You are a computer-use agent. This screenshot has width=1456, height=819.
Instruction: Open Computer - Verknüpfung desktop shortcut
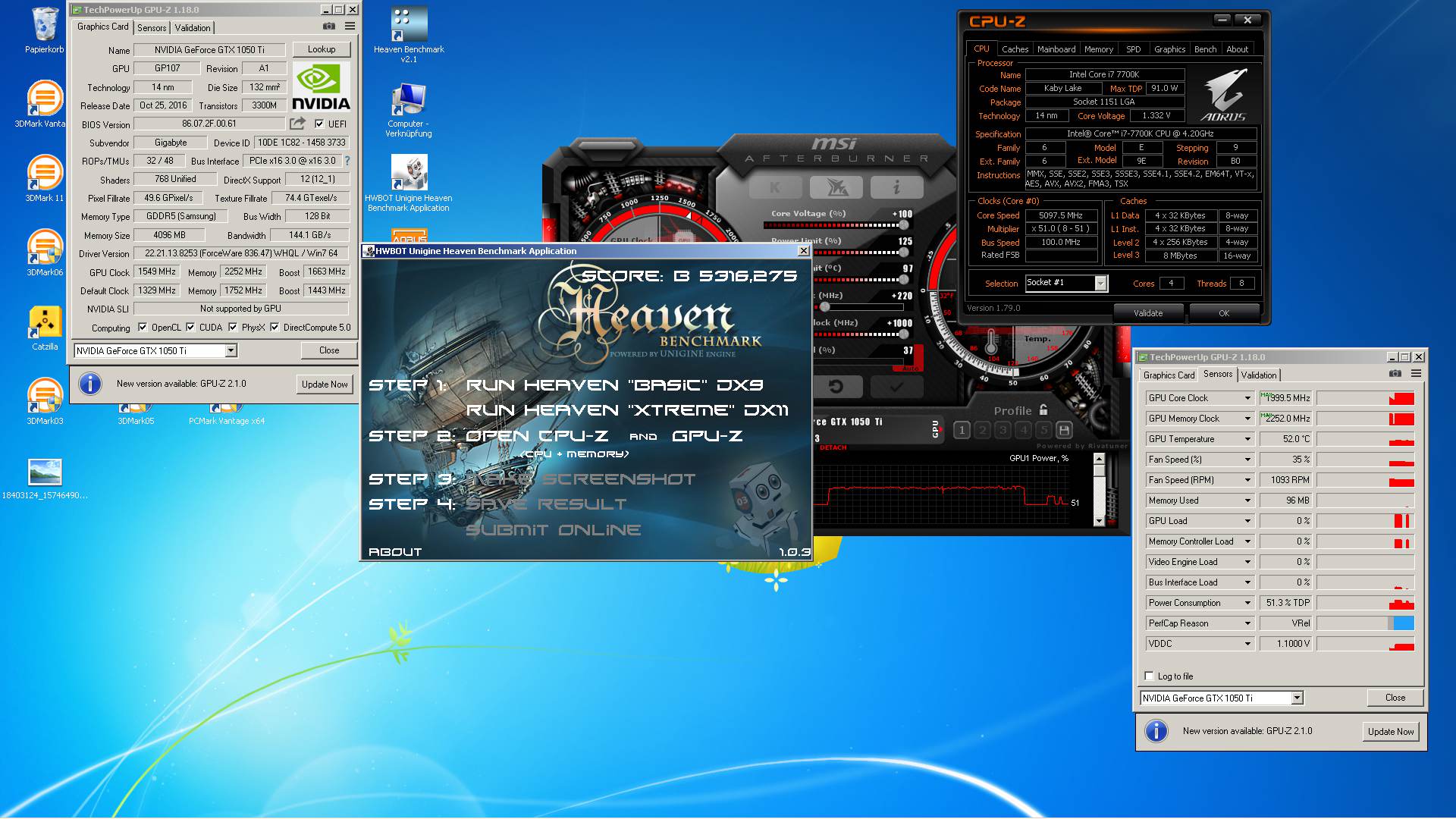[x=409, y=110]
